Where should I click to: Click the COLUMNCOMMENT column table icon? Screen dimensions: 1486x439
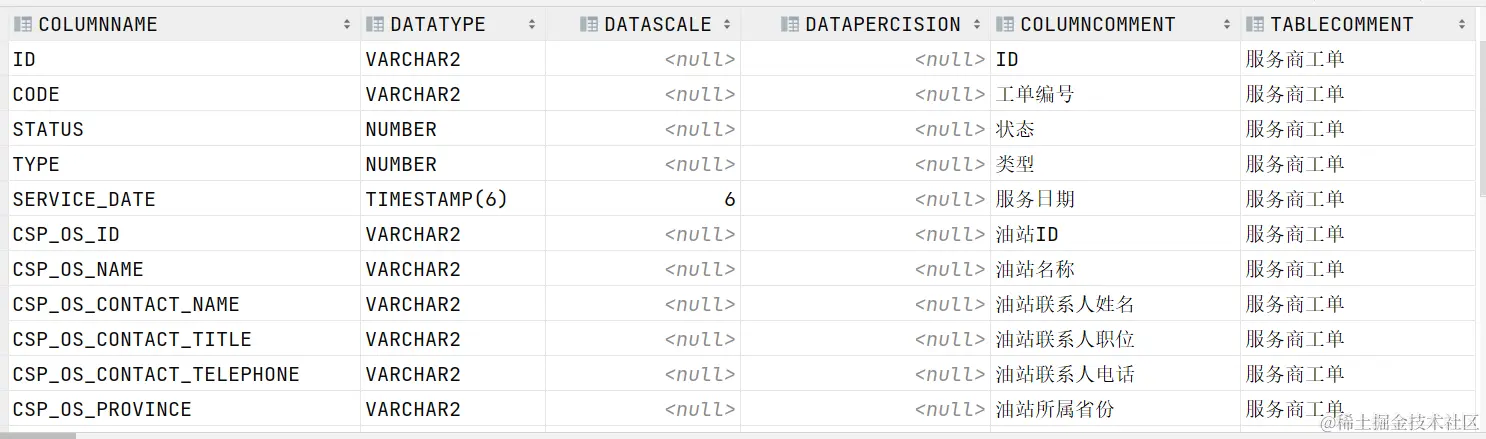coord(1005,24)
